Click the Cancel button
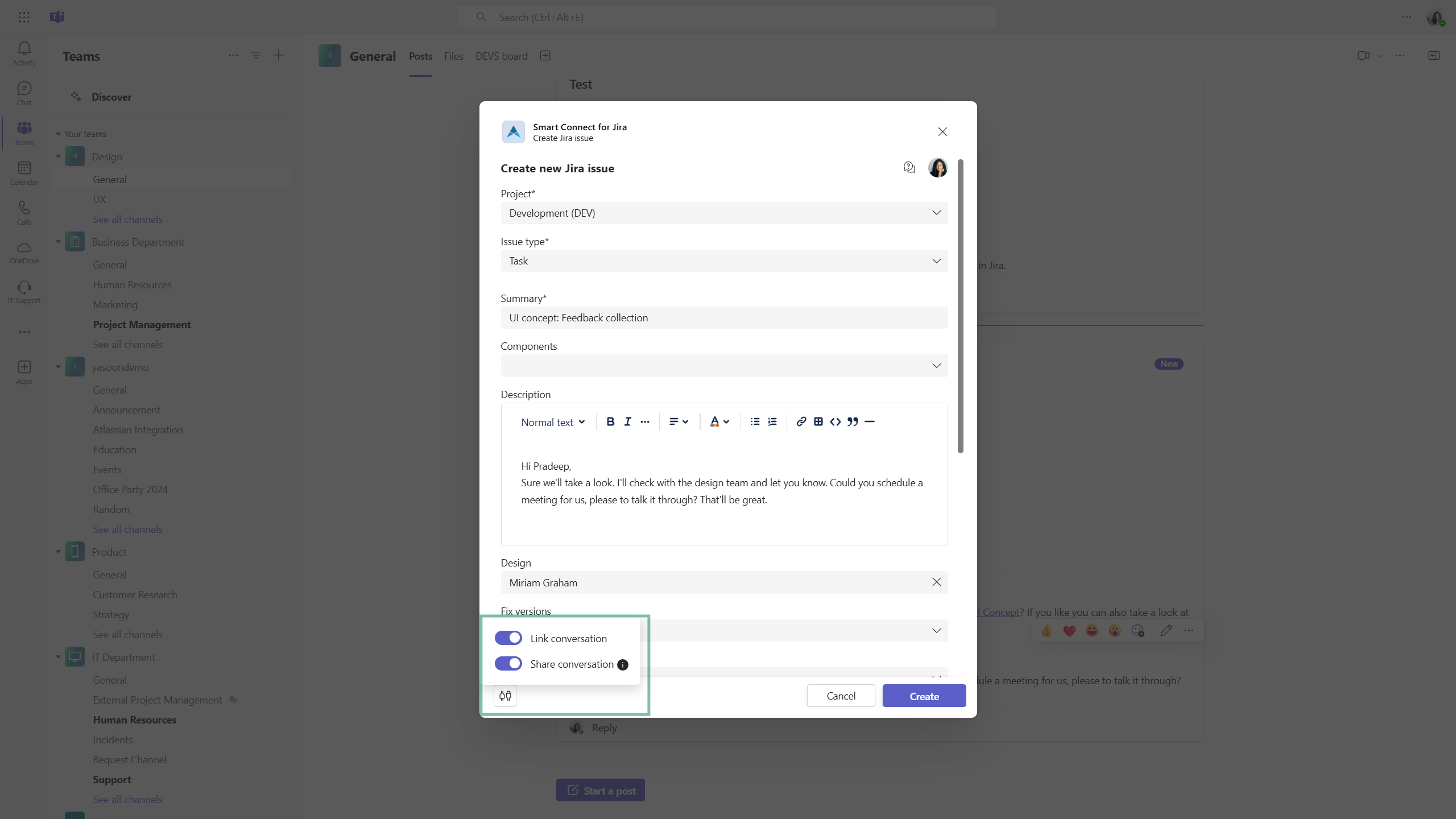Screen dimensions: 1456x819 [841, 696]
